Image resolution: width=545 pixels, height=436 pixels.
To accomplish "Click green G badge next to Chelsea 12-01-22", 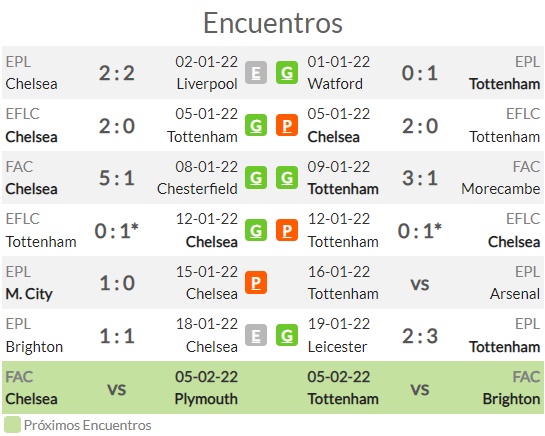I will (256, 230).
